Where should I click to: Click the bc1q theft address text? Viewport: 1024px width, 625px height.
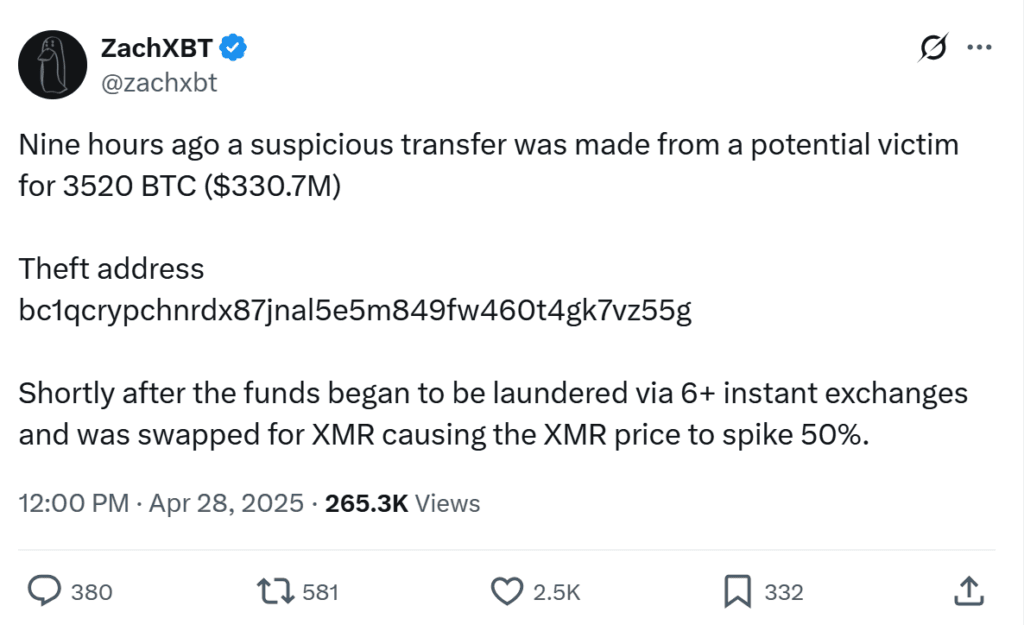pos(355,311)
